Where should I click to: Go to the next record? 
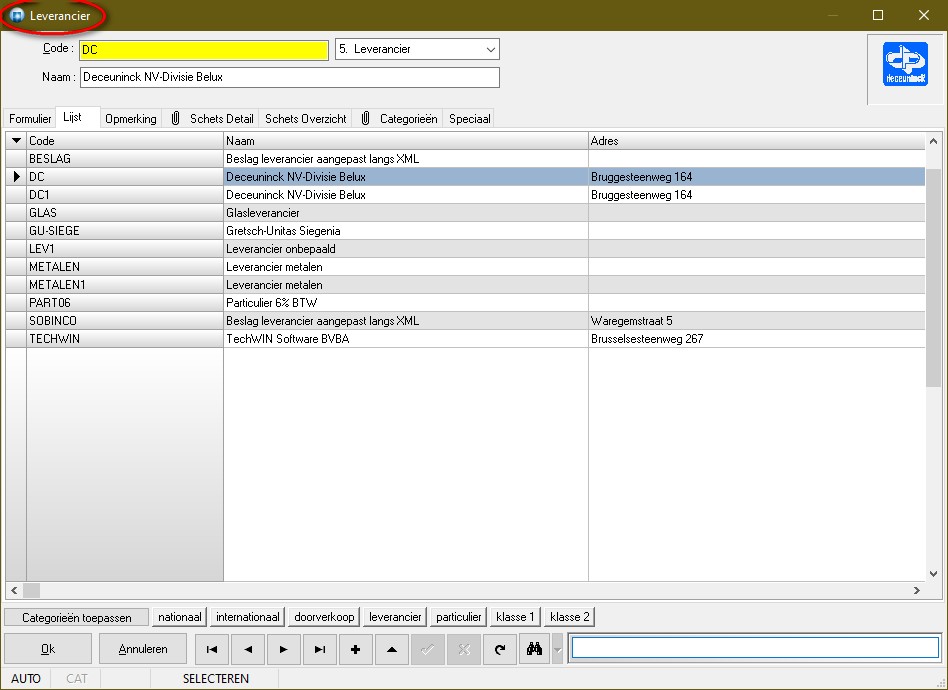pos(284,649)
